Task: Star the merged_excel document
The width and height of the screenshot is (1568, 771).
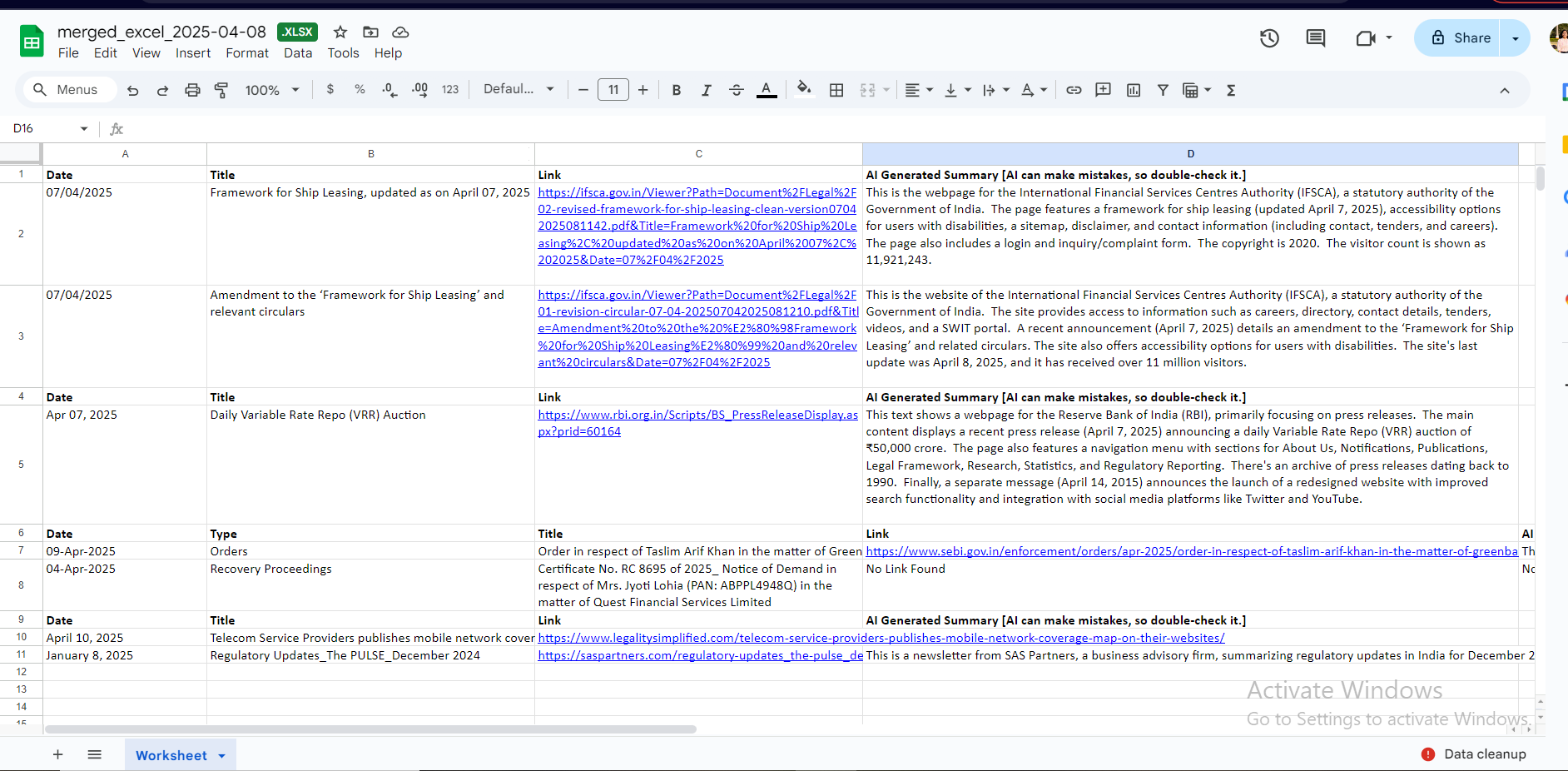Action: coord(340,32)
